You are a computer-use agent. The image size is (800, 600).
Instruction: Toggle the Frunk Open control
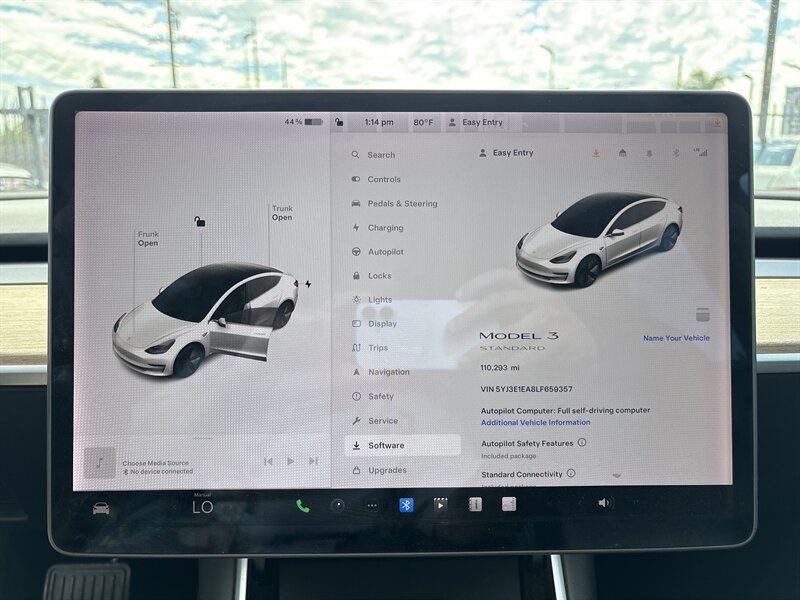pyautogui.click(x=148, y=238)
